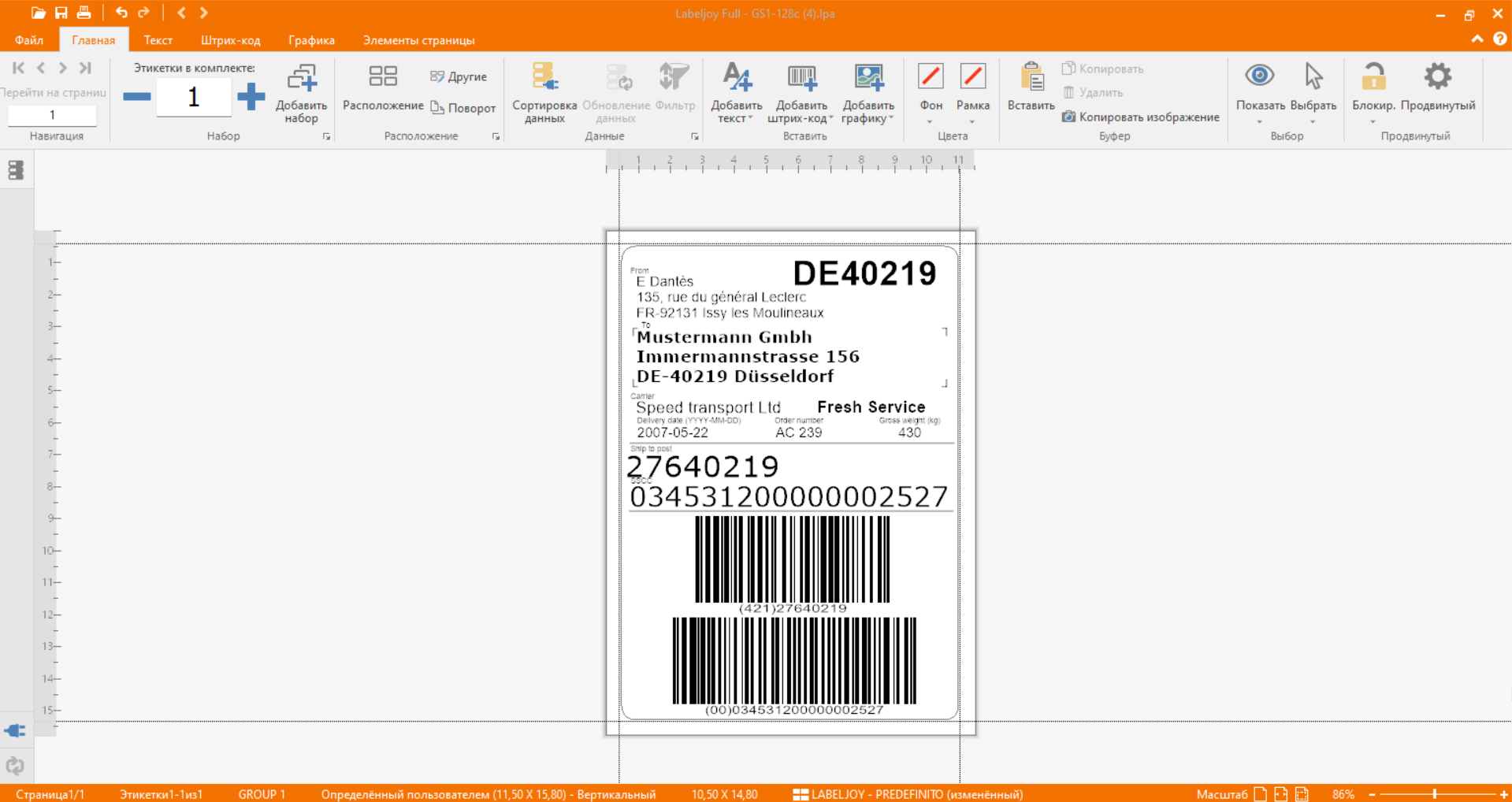Click second zoom page icon in status bar
Viewport: 1512px width, 802px height.
coord(1281,794)
